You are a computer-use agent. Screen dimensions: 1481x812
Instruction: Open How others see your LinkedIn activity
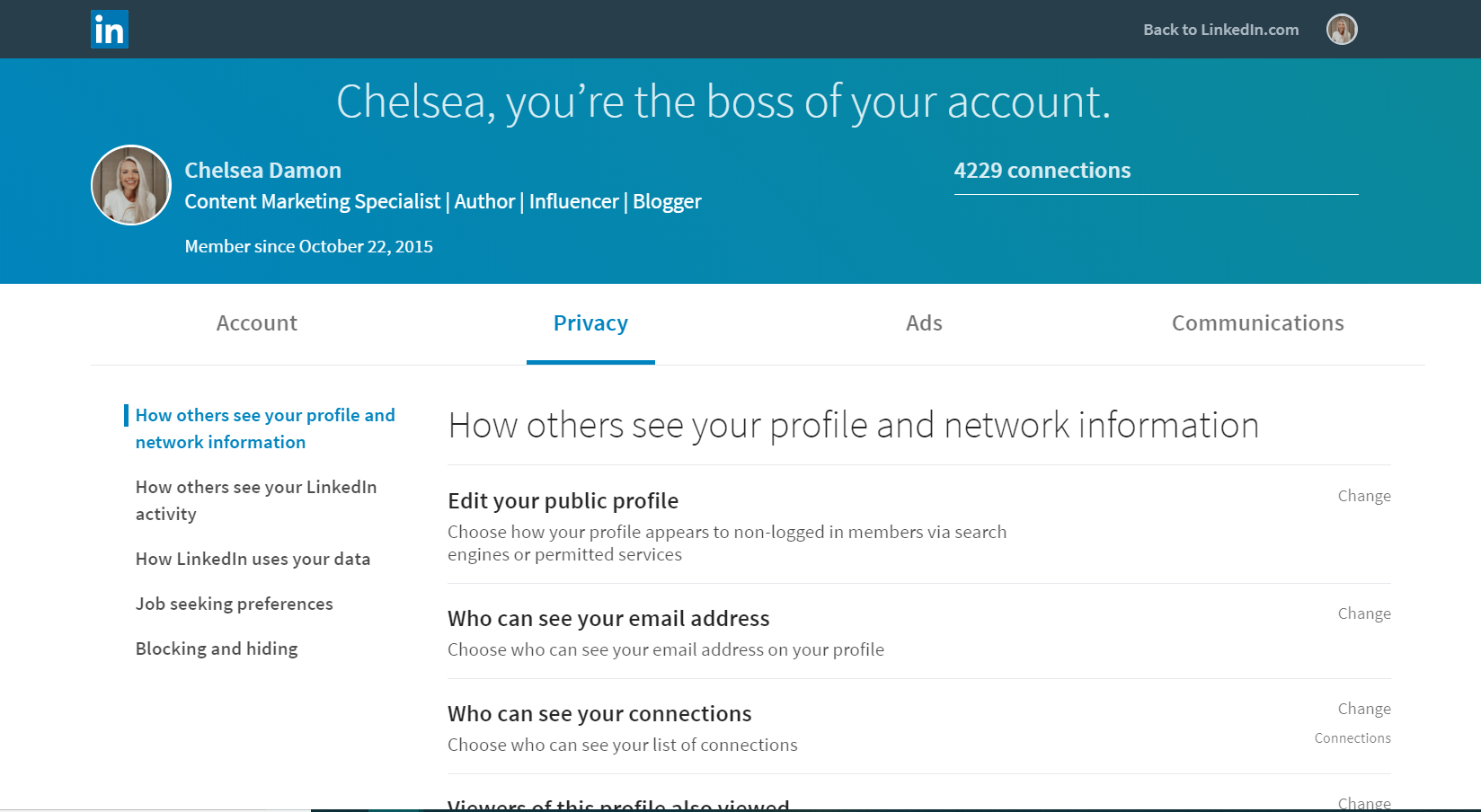click(256, 500)
